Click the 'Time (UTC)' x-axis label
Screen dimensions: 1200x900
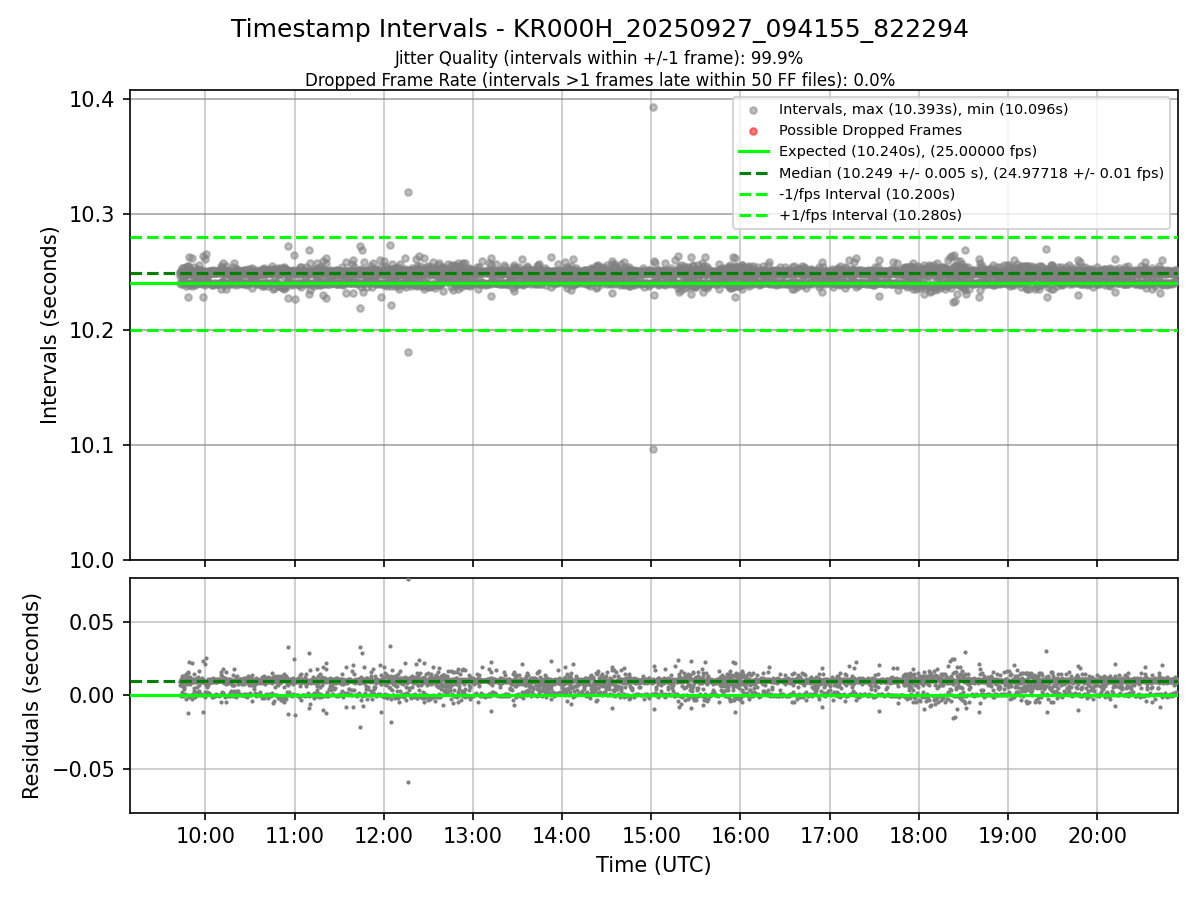(653, 865)
